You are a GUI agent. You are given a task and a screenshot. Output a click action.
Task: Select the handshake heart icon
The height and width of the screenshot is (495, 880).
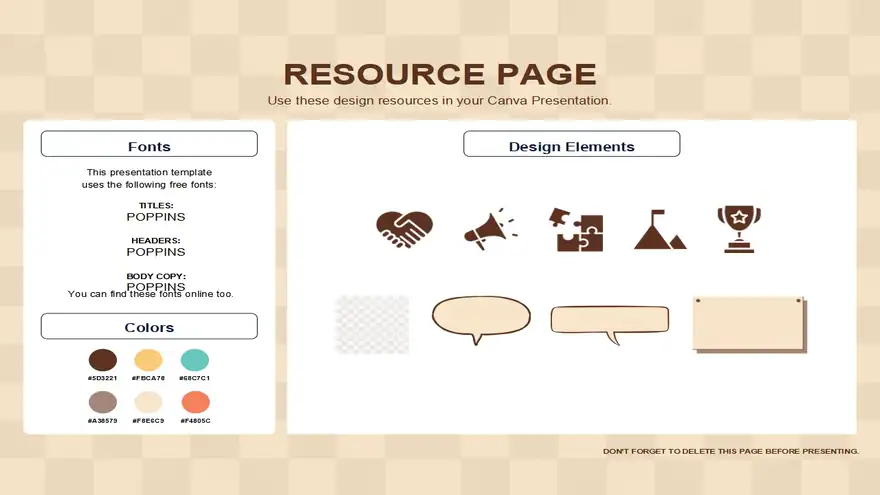coord(405,230)
